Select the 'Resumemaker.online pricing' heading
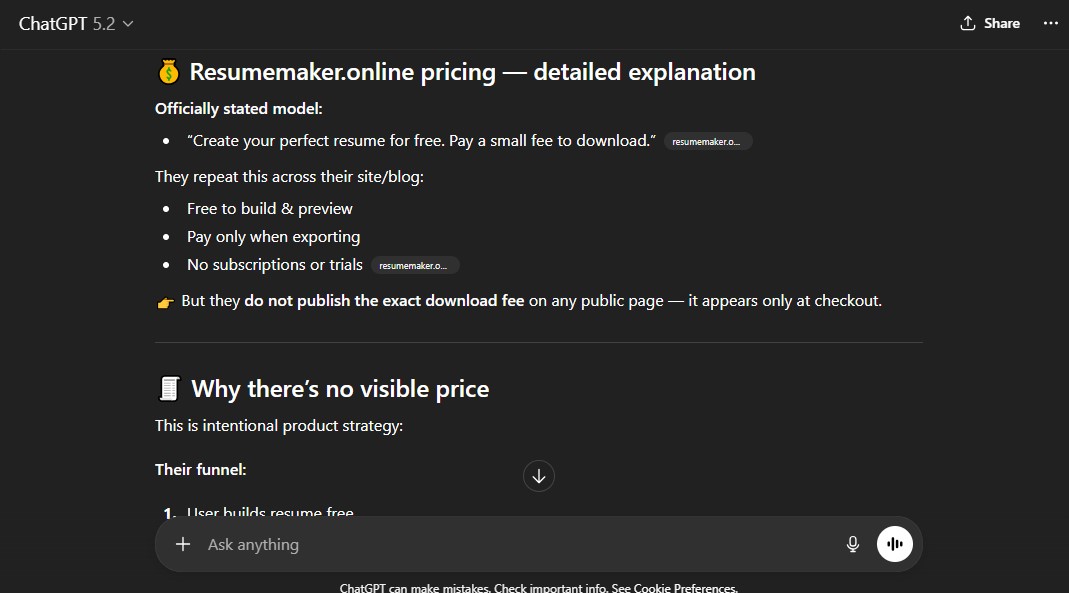Viewport: 1069px width, 593px height. coord(455,71)
